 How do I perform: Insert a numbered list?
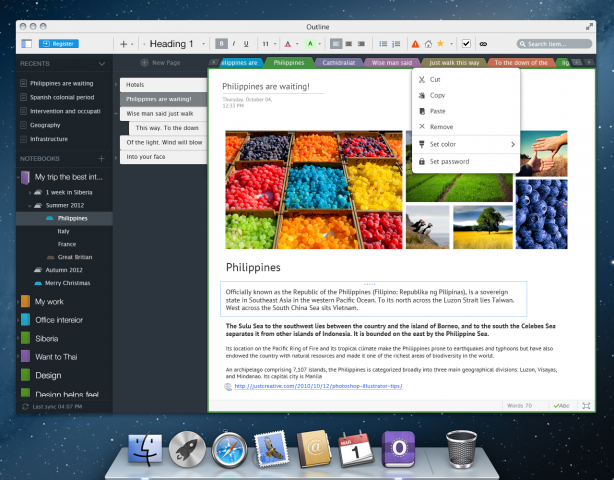(x=396, y=44)
